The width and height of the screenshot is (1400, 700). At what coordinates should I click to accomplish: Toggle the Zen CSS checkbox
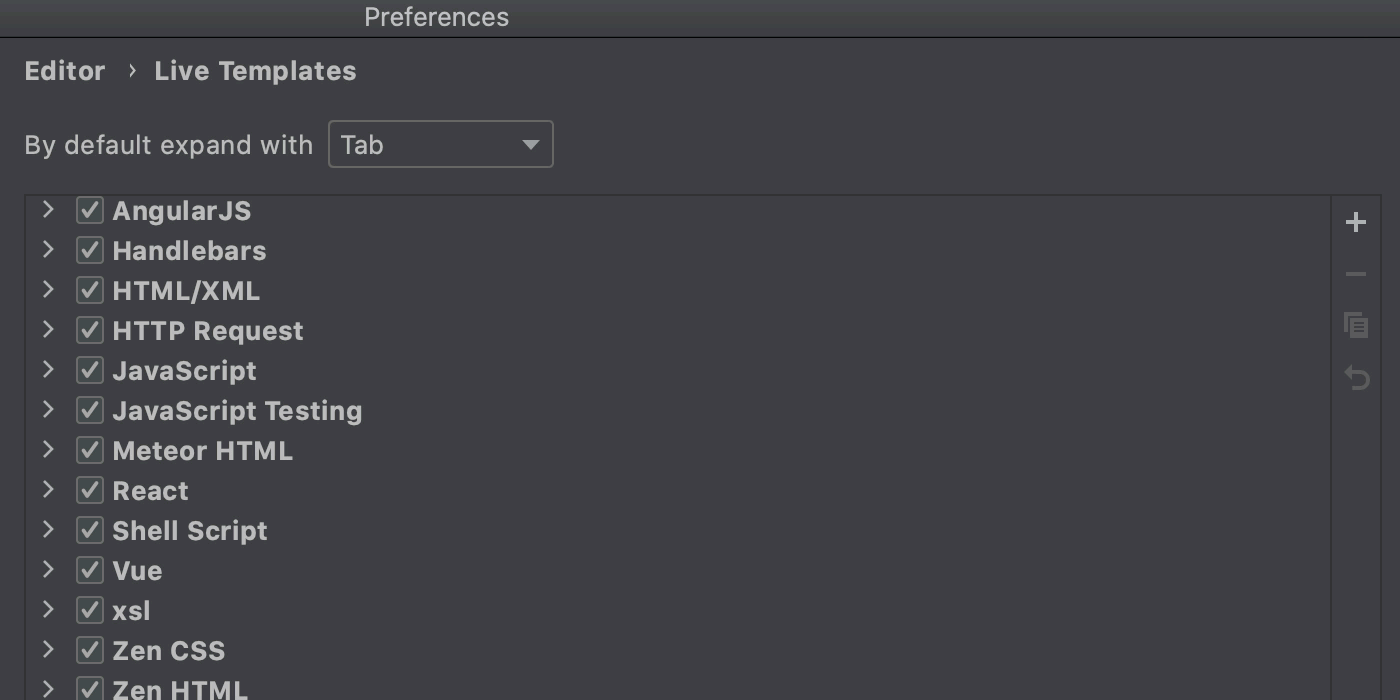tap(90, 650)
